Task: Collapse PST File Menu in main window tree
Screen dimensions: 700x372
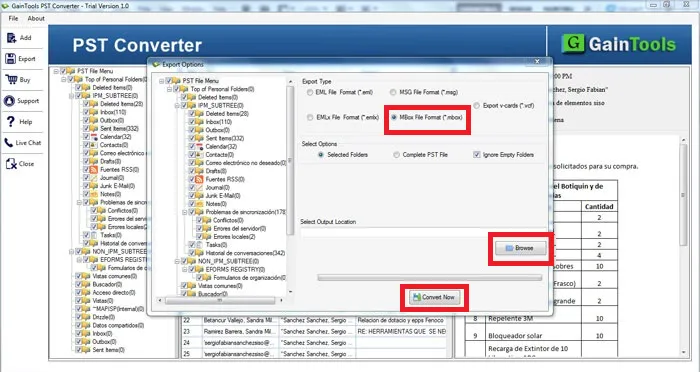Action: click(56, 71)
